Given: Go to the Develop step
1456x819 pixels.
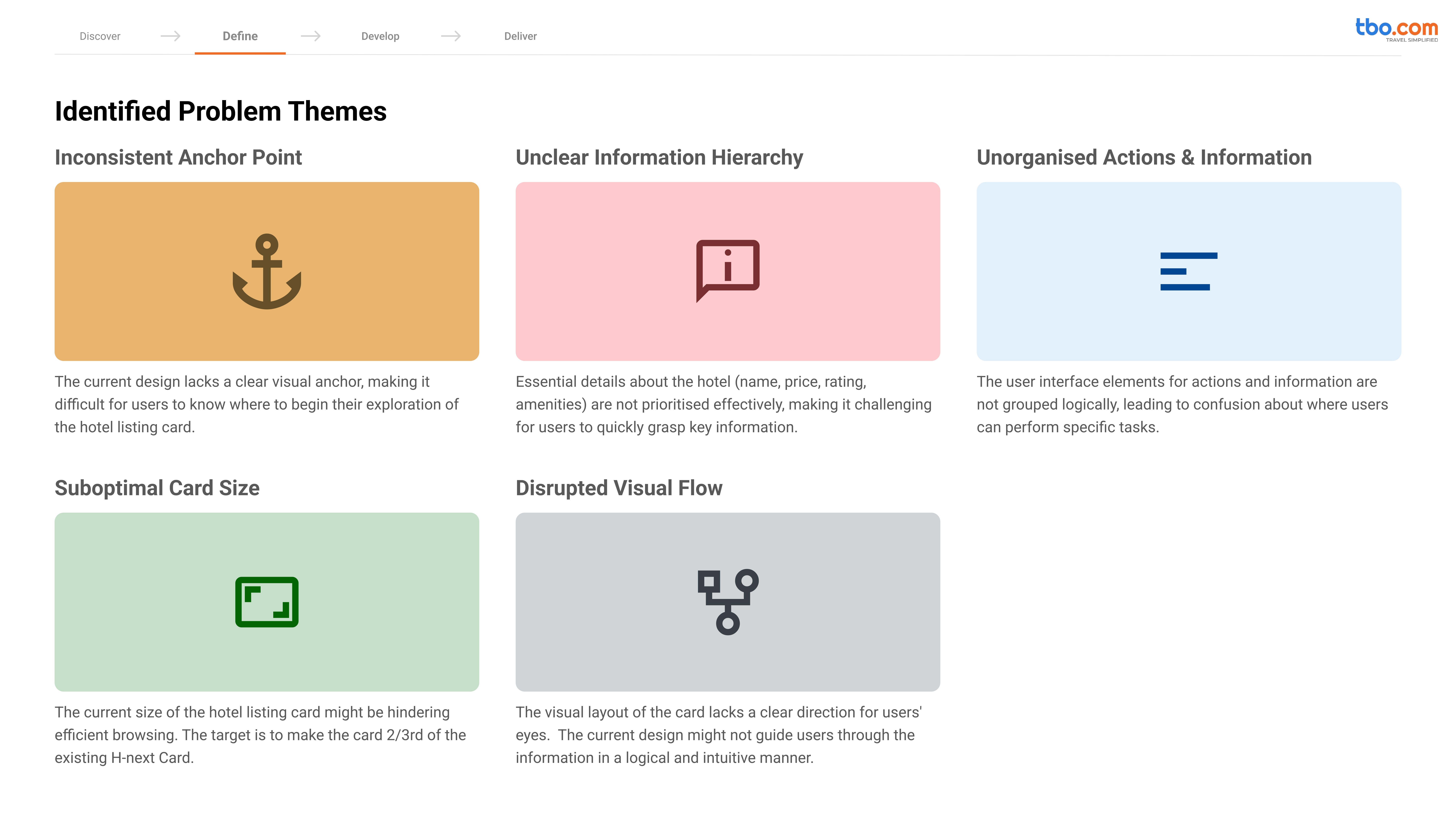Looking at the screenshot, I should [380, 36].
